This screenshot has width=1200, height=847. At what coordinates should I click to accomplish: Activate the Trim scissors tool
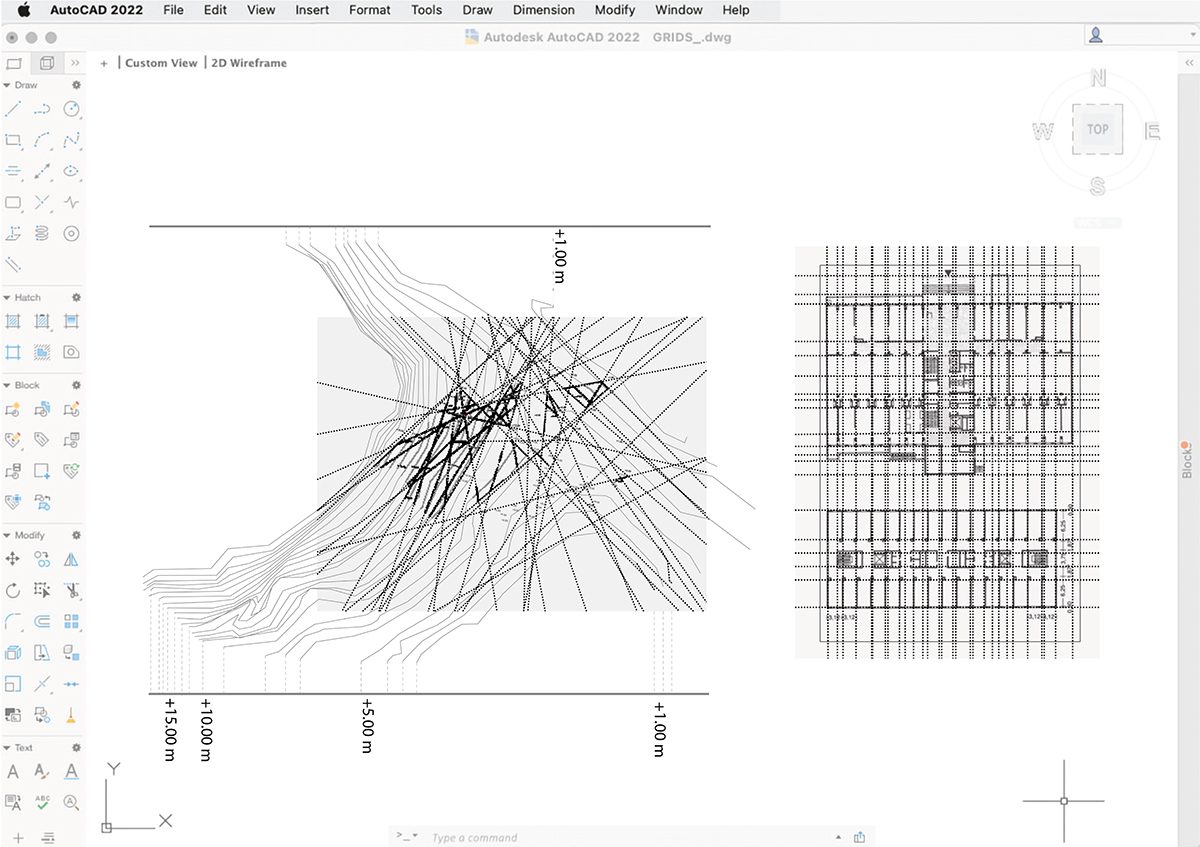(x=71, y=590)
